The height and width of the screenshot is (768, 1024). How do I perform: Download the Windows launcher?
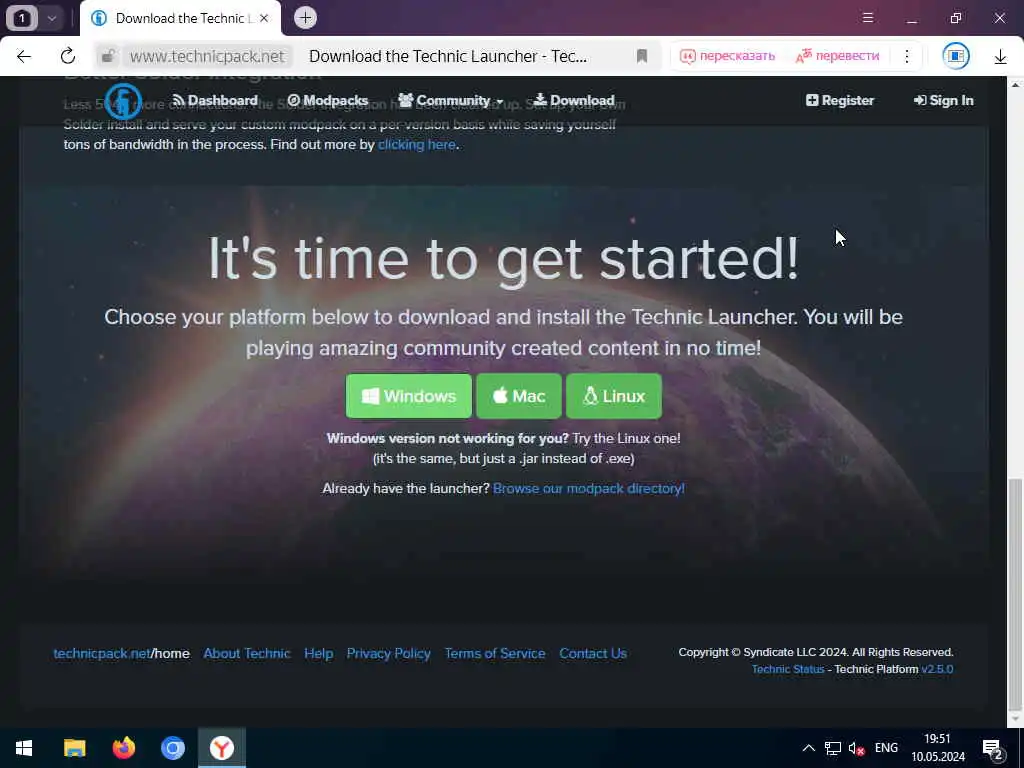click(x=409, y=396)
